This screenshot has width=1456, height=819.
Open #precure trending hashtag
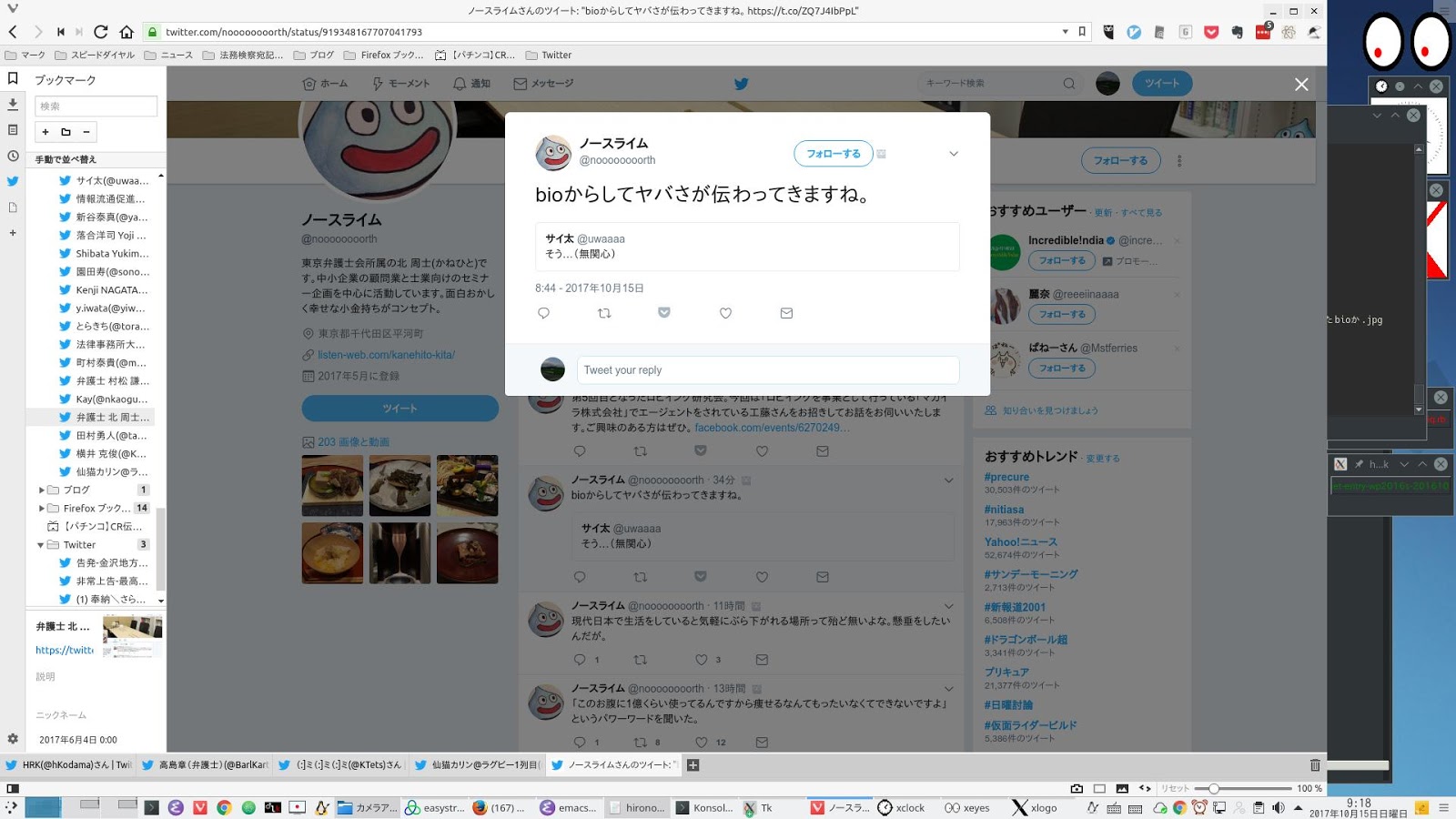pyautogui.click(x=1006, y=477)
